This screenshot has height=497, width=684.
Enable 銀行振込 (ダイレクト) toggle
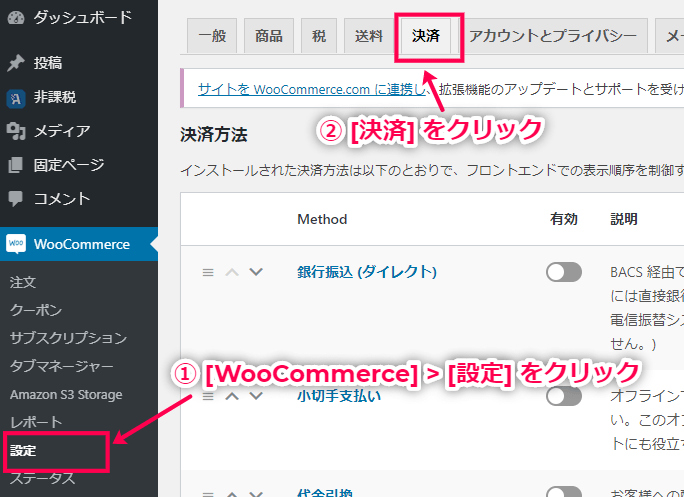[564, 272]
